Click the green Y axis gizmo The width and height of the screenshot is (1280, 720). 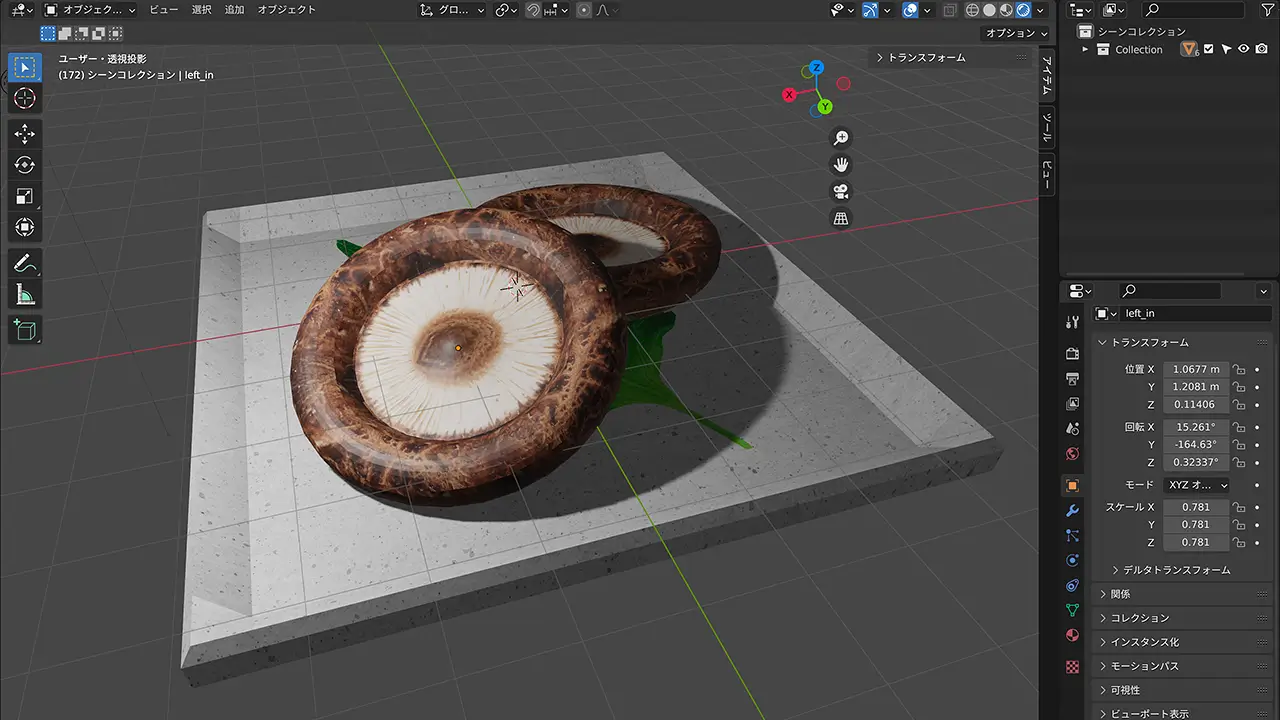coord(825,106)
